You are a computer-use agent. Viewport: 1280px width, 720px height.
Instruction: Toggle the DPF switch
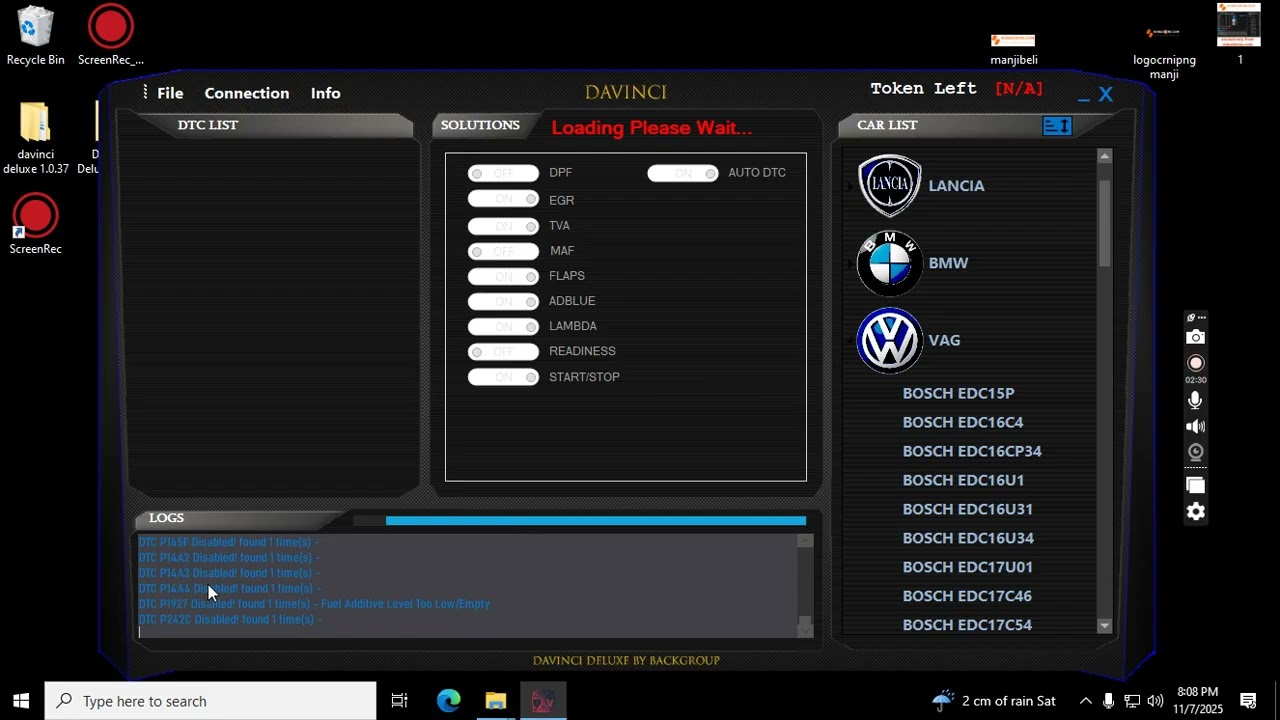[x=503, y=173]
